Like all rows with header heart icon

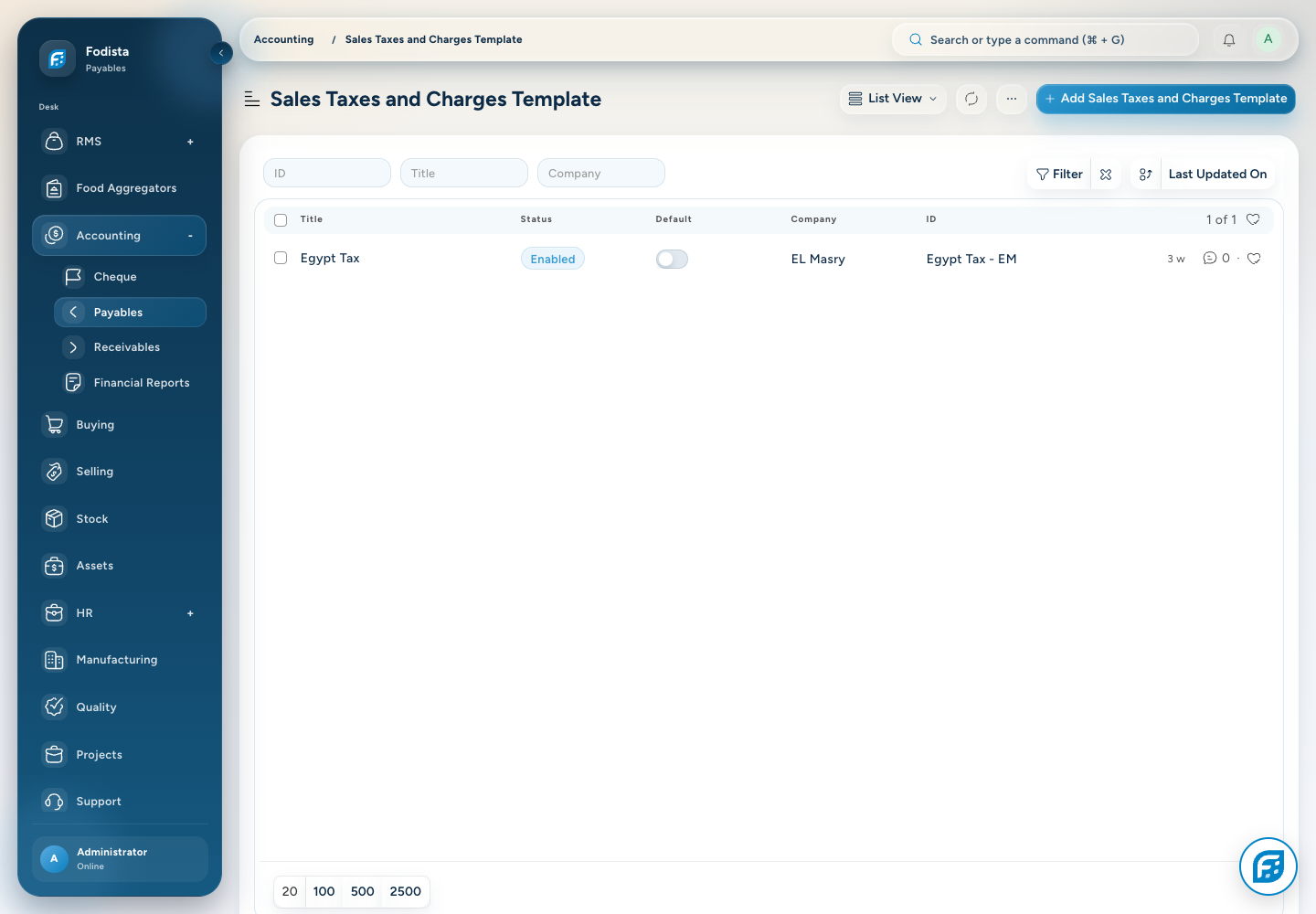click(1254, 219)
